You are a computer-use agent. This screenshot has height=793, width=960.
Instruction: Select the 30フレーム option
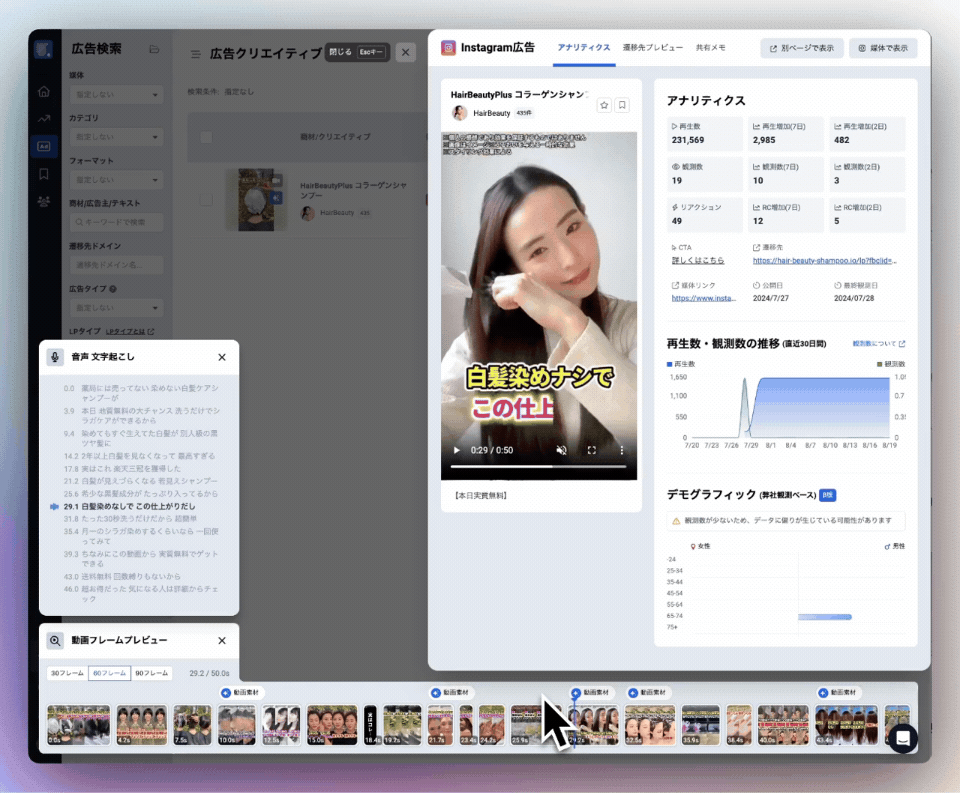pyautogui.click(x=67, y=673)
